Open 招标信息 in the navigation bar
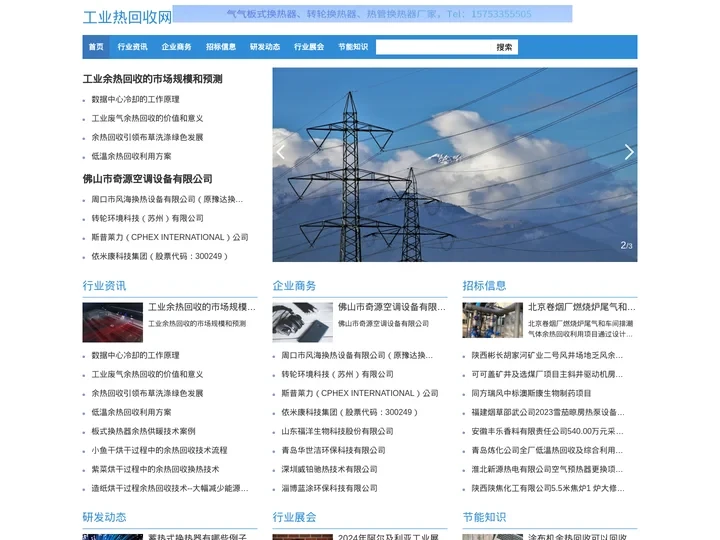The height and width of the screenshot is (540, 720). [221, 47]
